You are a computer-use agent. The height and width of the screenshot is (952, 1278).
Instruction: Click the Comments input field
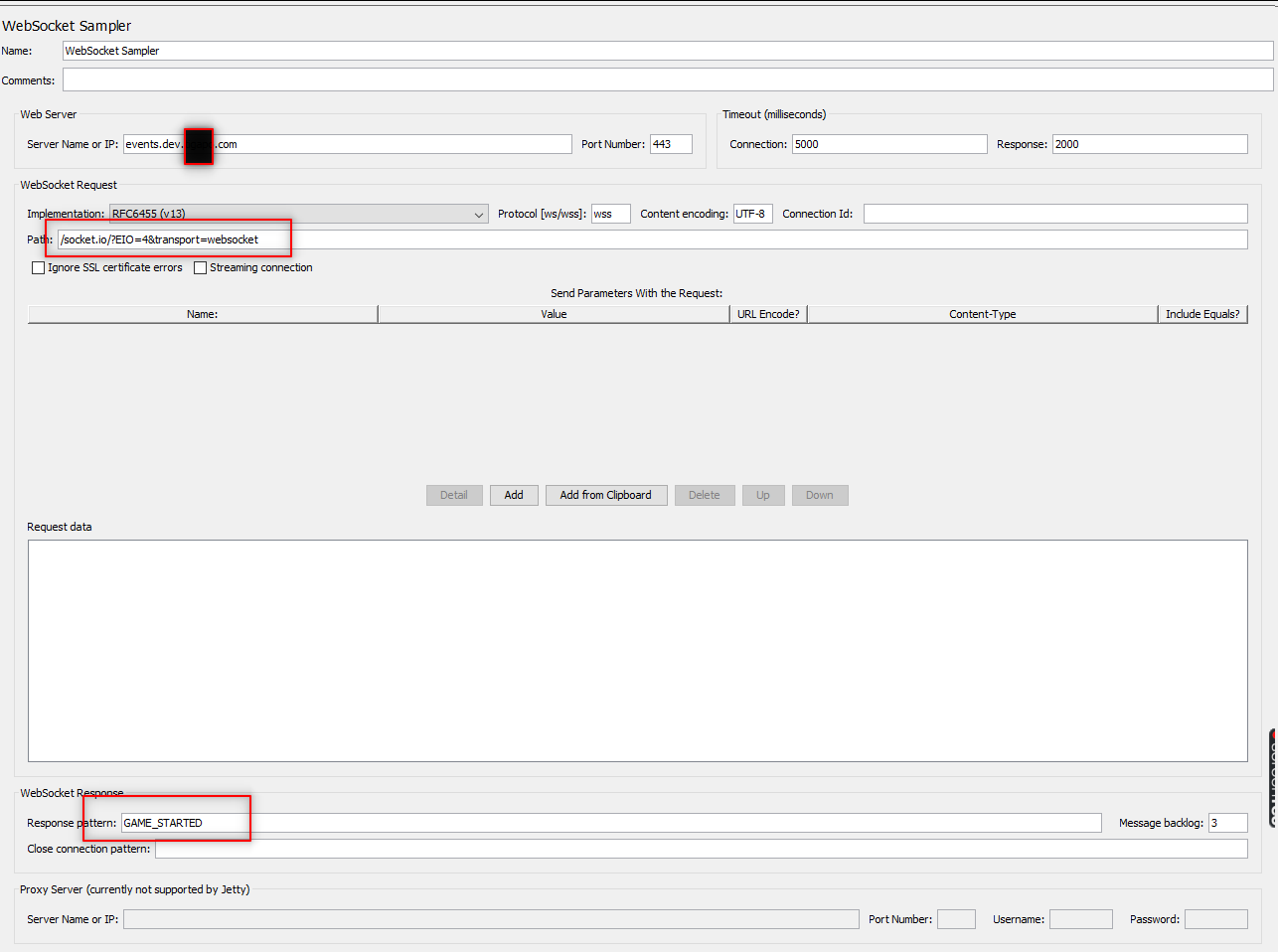[668, 79]
